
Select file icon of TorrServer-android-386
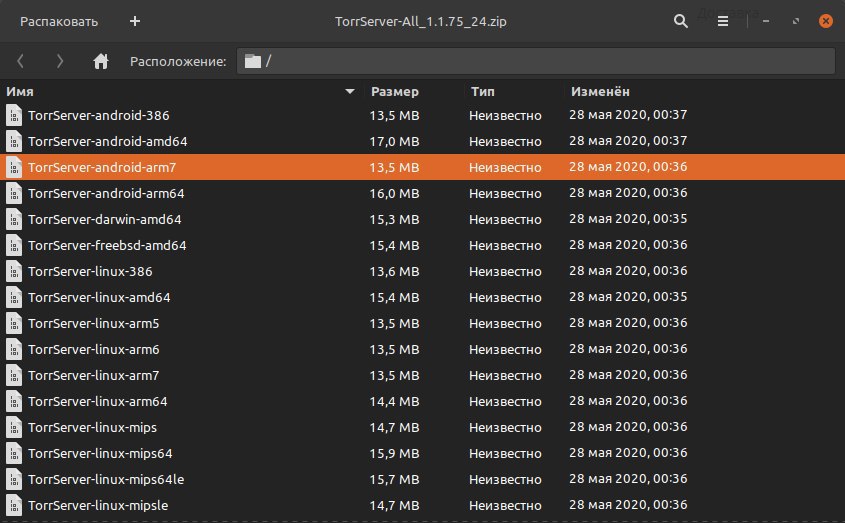click(14, 115)
